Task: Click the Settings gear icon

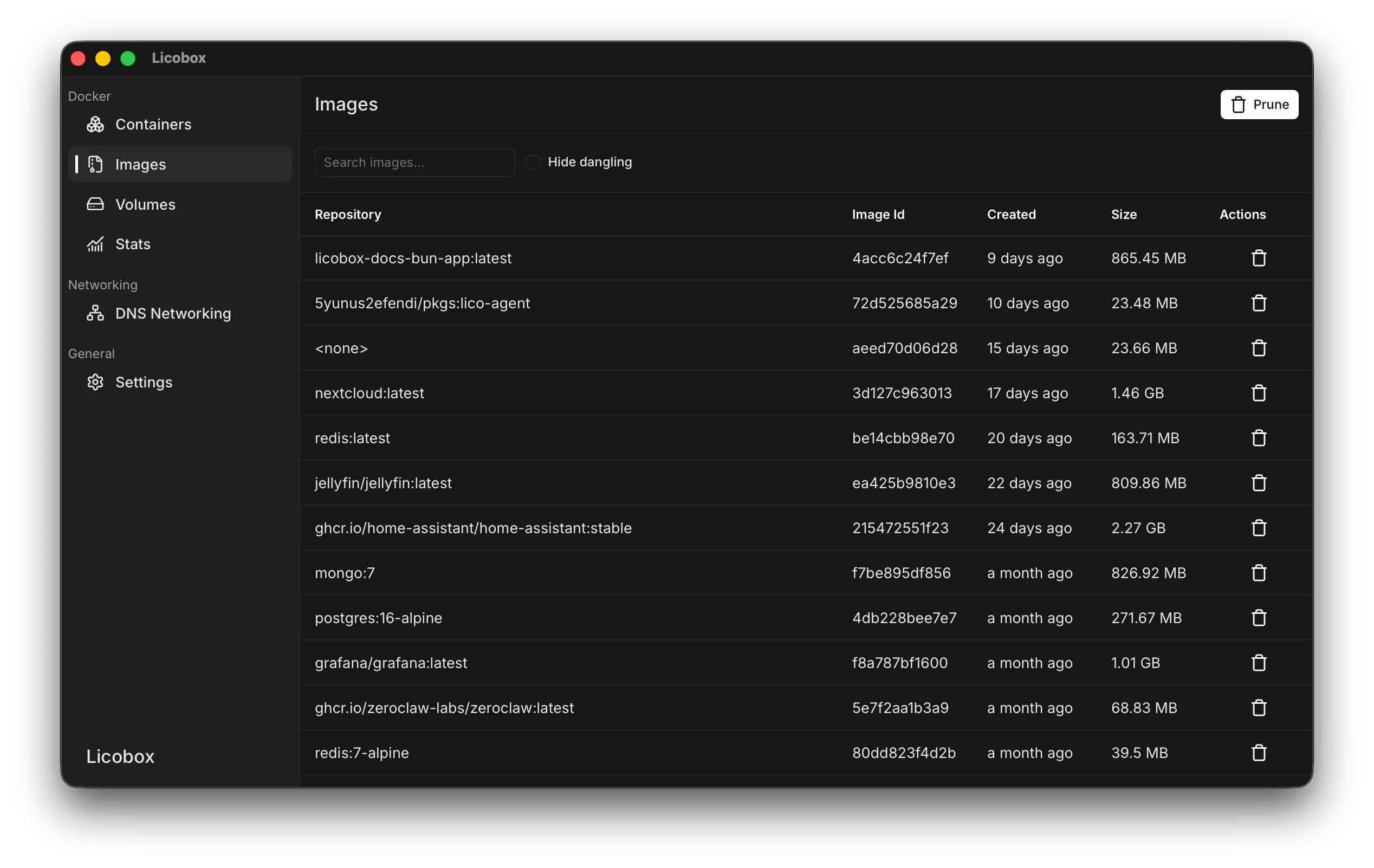Action: point(95,383)
